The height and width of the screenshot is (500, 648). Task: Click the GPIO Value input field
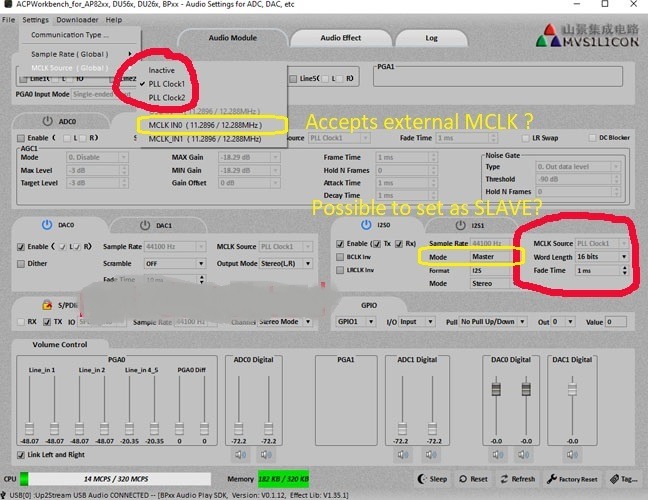click(x=616, y=321)
